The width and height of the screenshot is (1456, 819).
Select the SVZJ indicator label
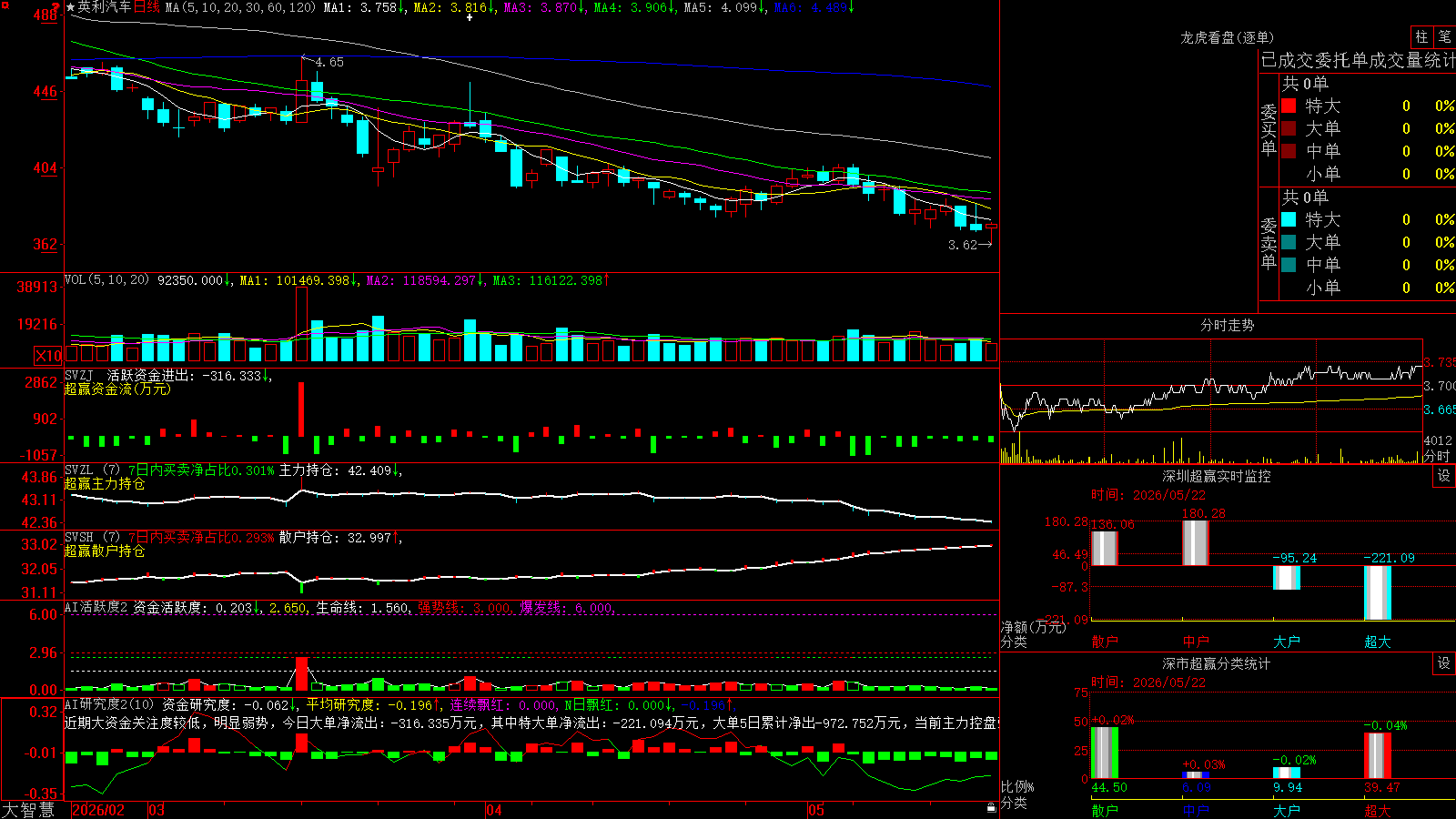pyautogui.click(x=78, y=375)
